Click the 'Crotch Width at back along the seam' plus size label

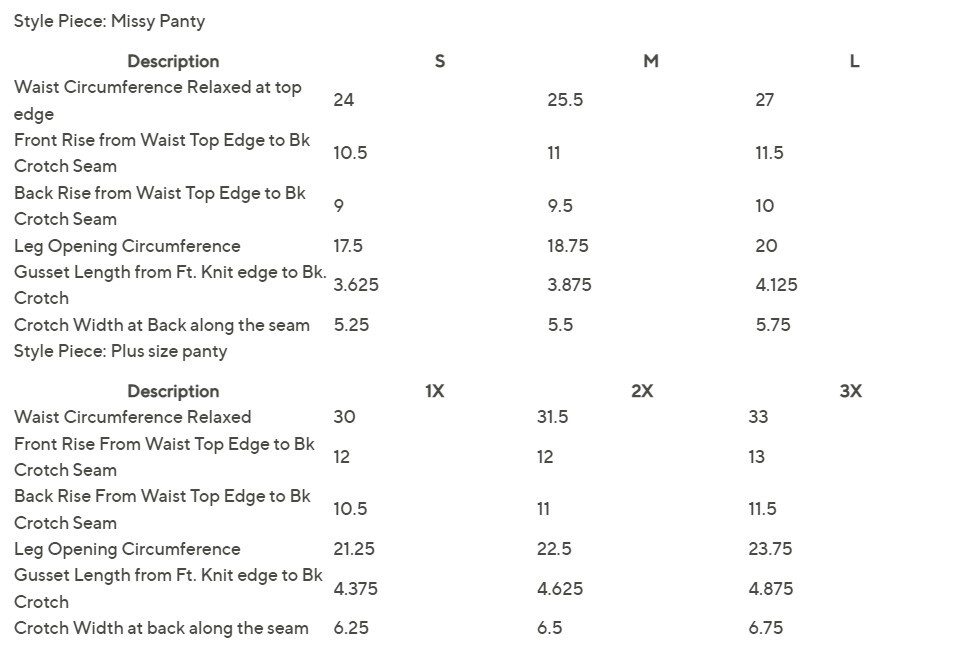click(x=161, y=628)
